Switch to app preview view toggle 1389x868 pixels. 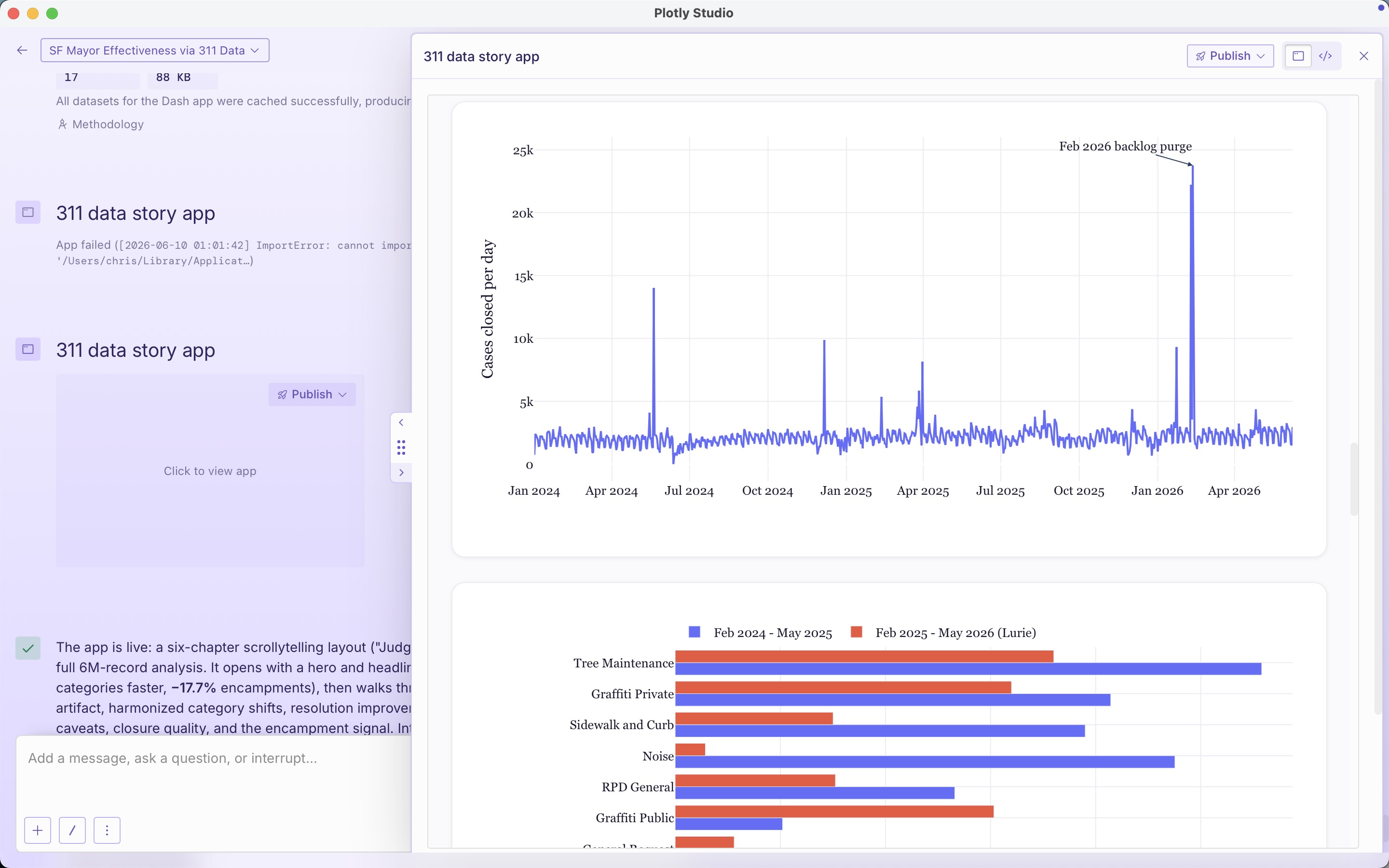click(1298, 55)
